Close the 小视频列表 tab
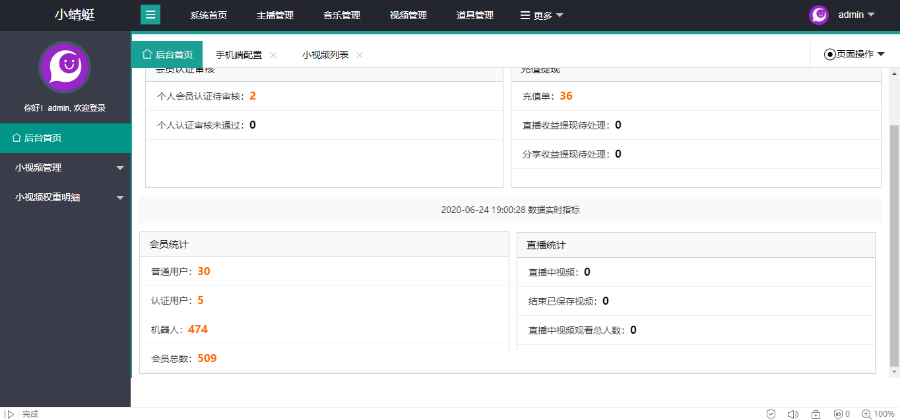 pos(360,55)
